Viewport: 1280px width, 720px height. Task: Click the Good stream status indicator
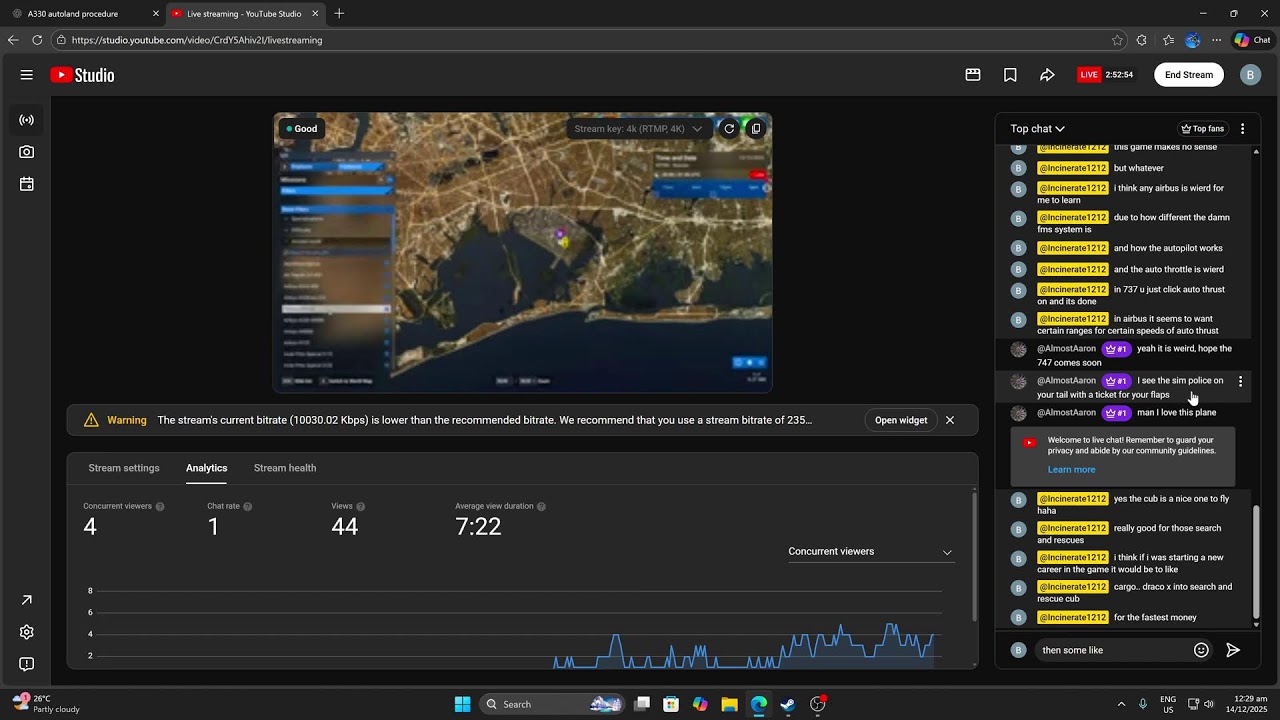(302, 129)
